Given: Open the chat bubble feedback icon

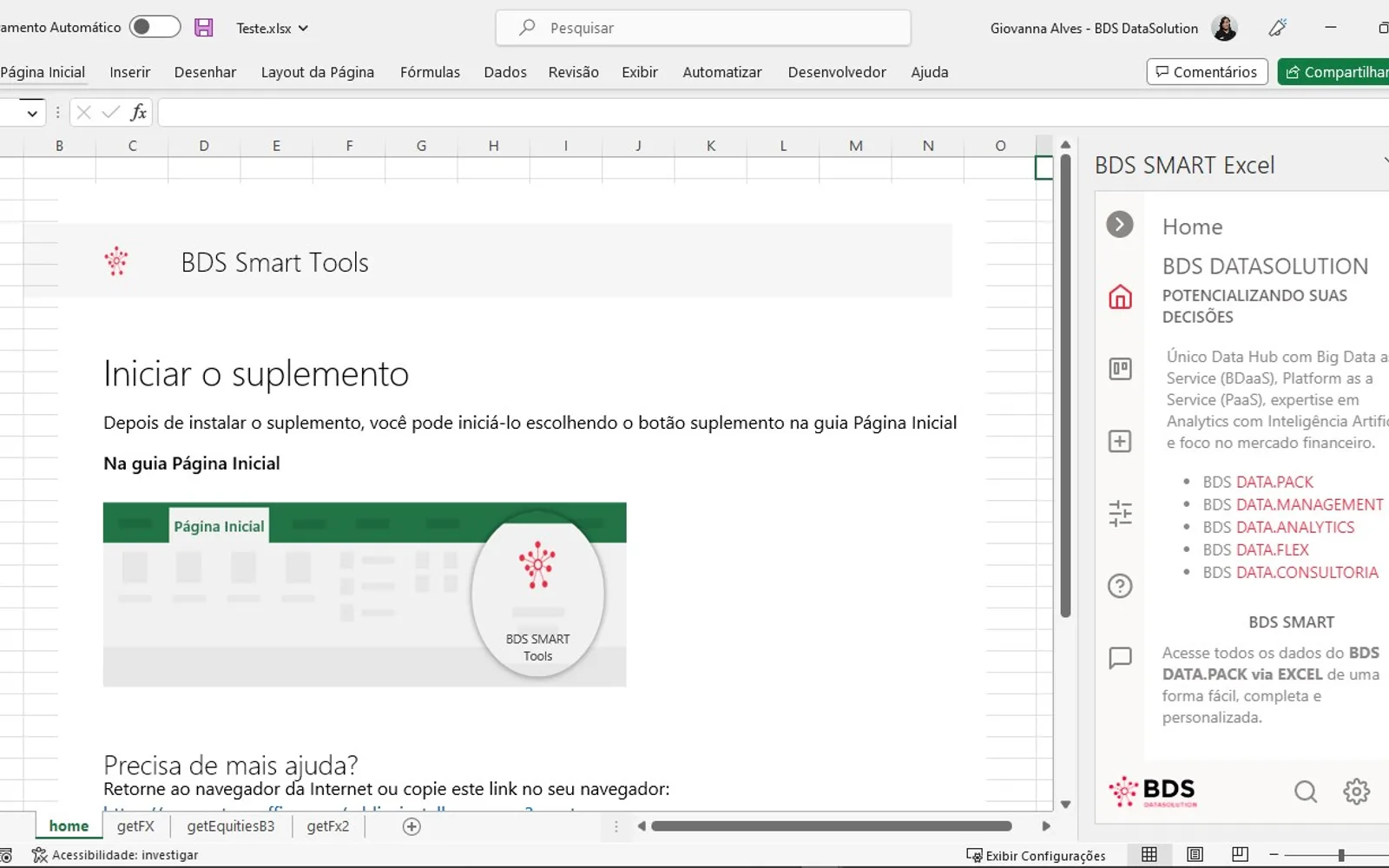Looking at the screenshot, I should click(1120, 658).
